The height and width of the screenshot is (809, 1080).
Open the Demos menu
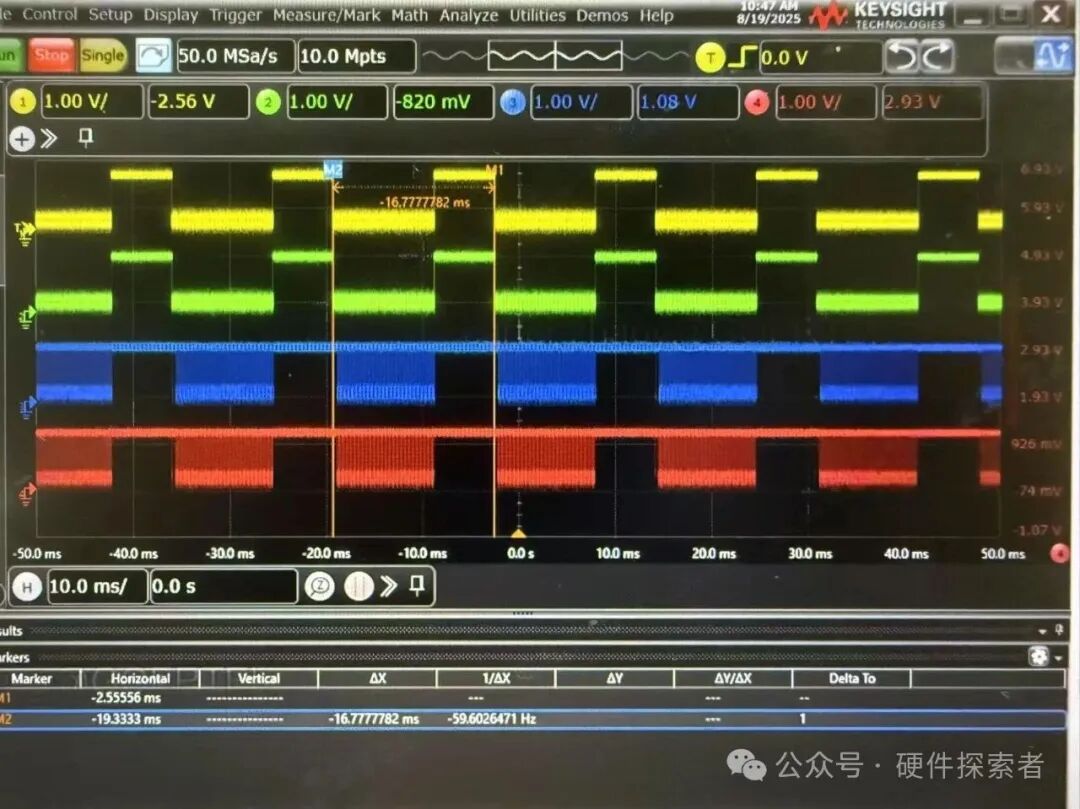pos(602,15)
